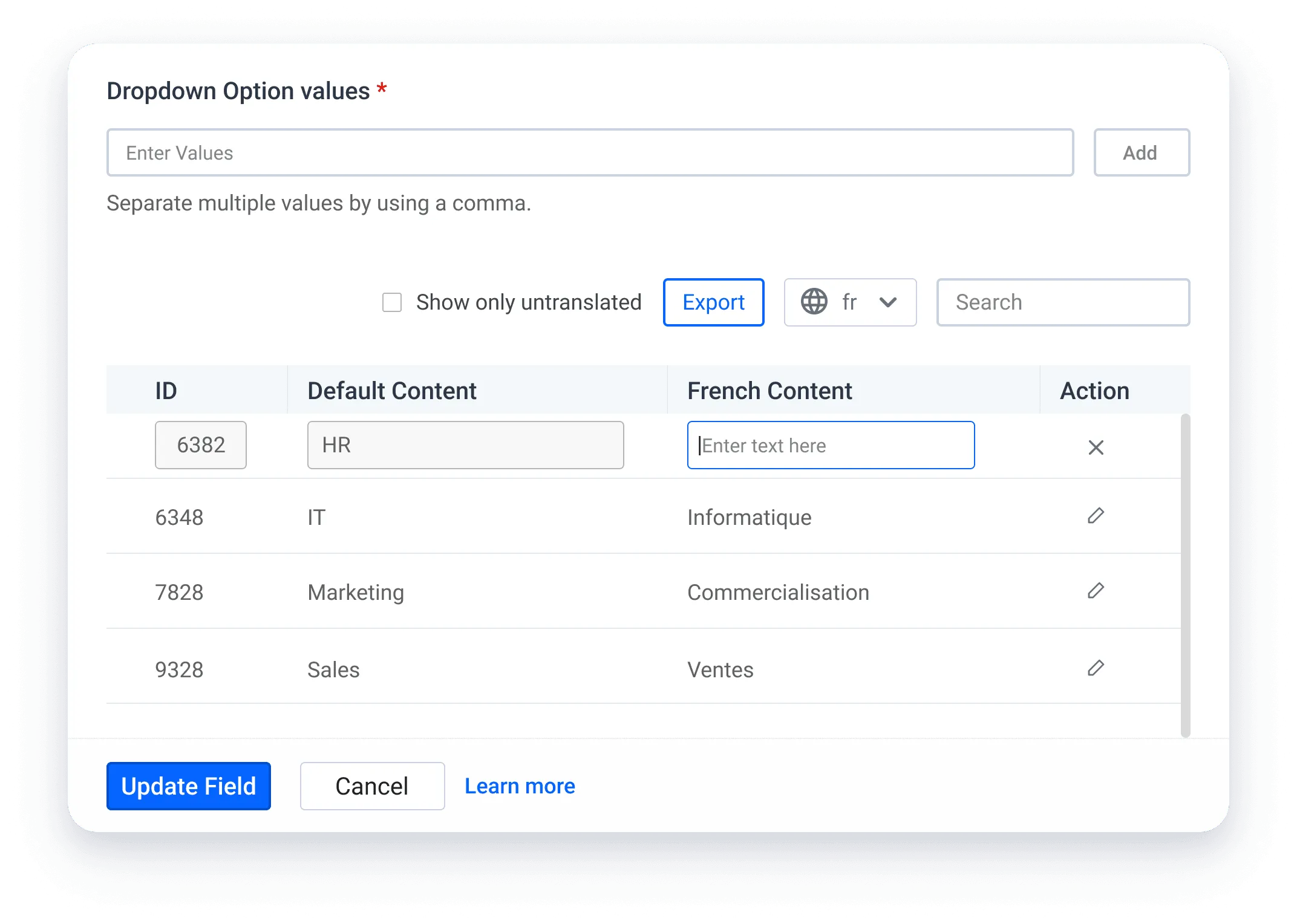Enable the Show only untranslated filter
The height and width of the screenshot is (924, 1297).
point(391,302)
